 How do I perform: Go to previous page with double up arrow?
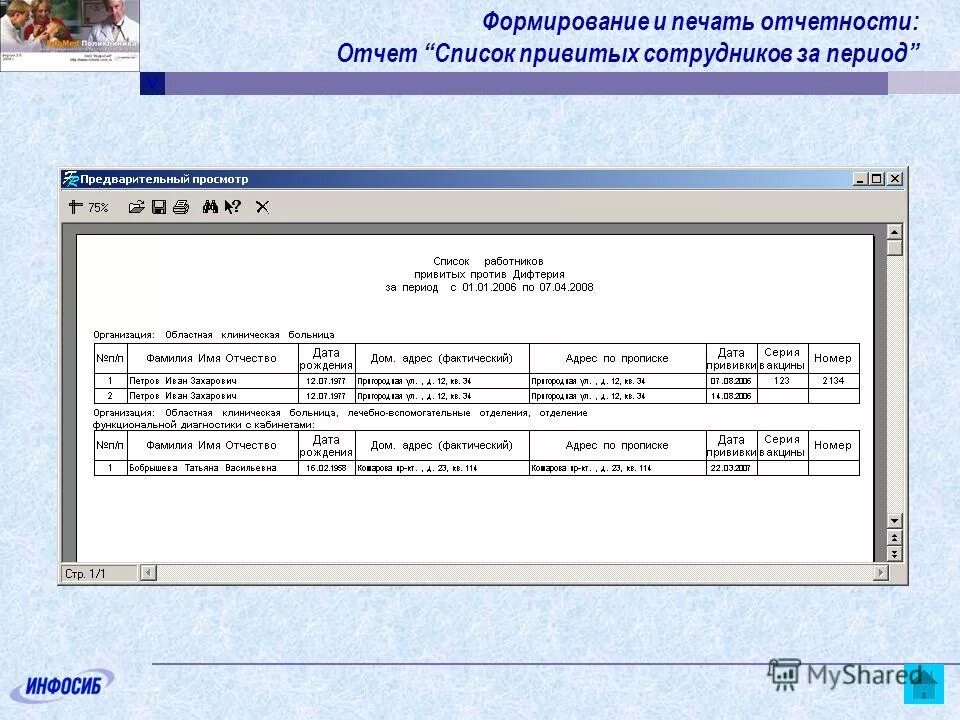[x=894, y=538]
